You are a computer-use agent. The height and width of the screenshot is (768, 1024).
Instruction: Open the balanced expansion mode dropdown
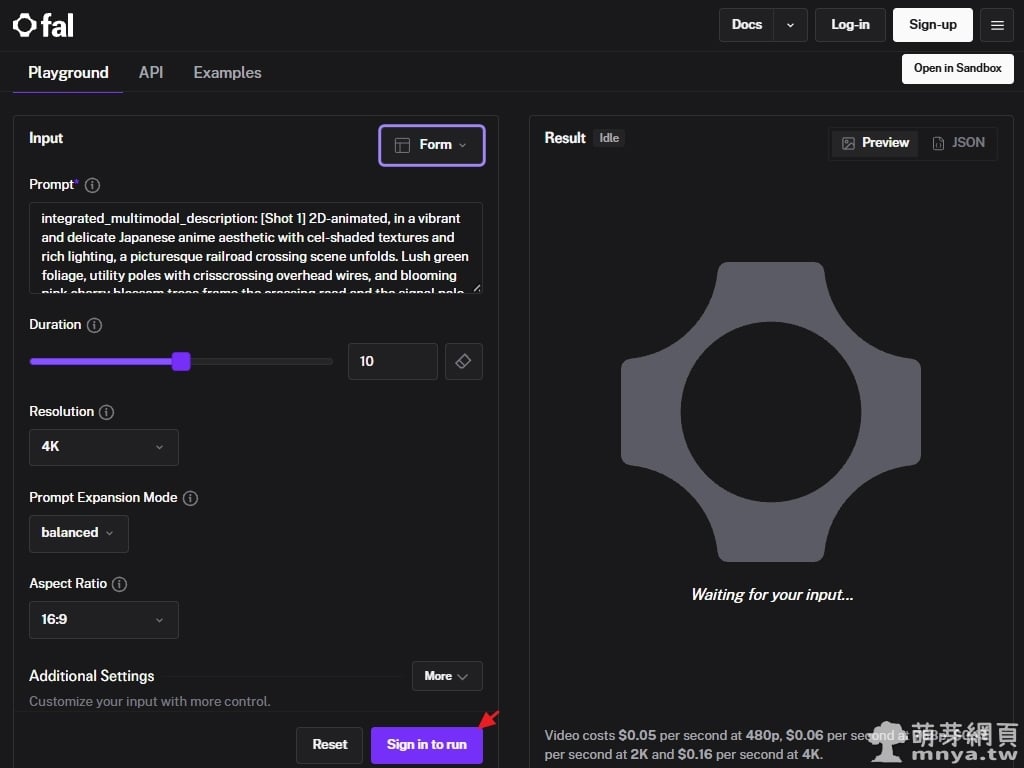tap(79, 534)
